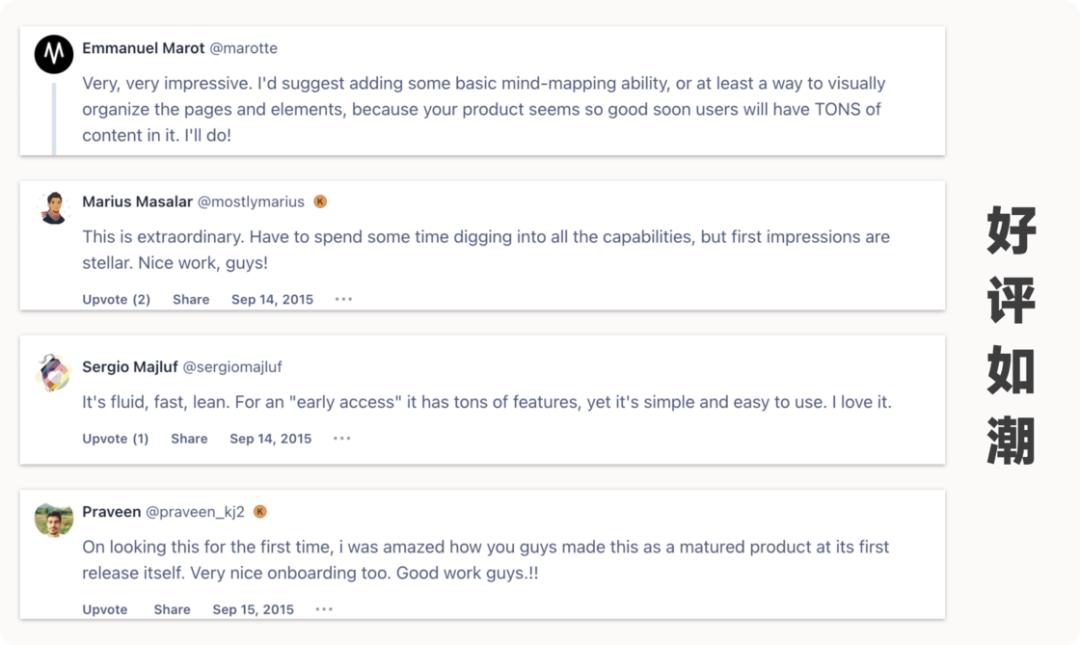
Task: Share Marius Masalar's comment
Action: [x=190, y=299]
